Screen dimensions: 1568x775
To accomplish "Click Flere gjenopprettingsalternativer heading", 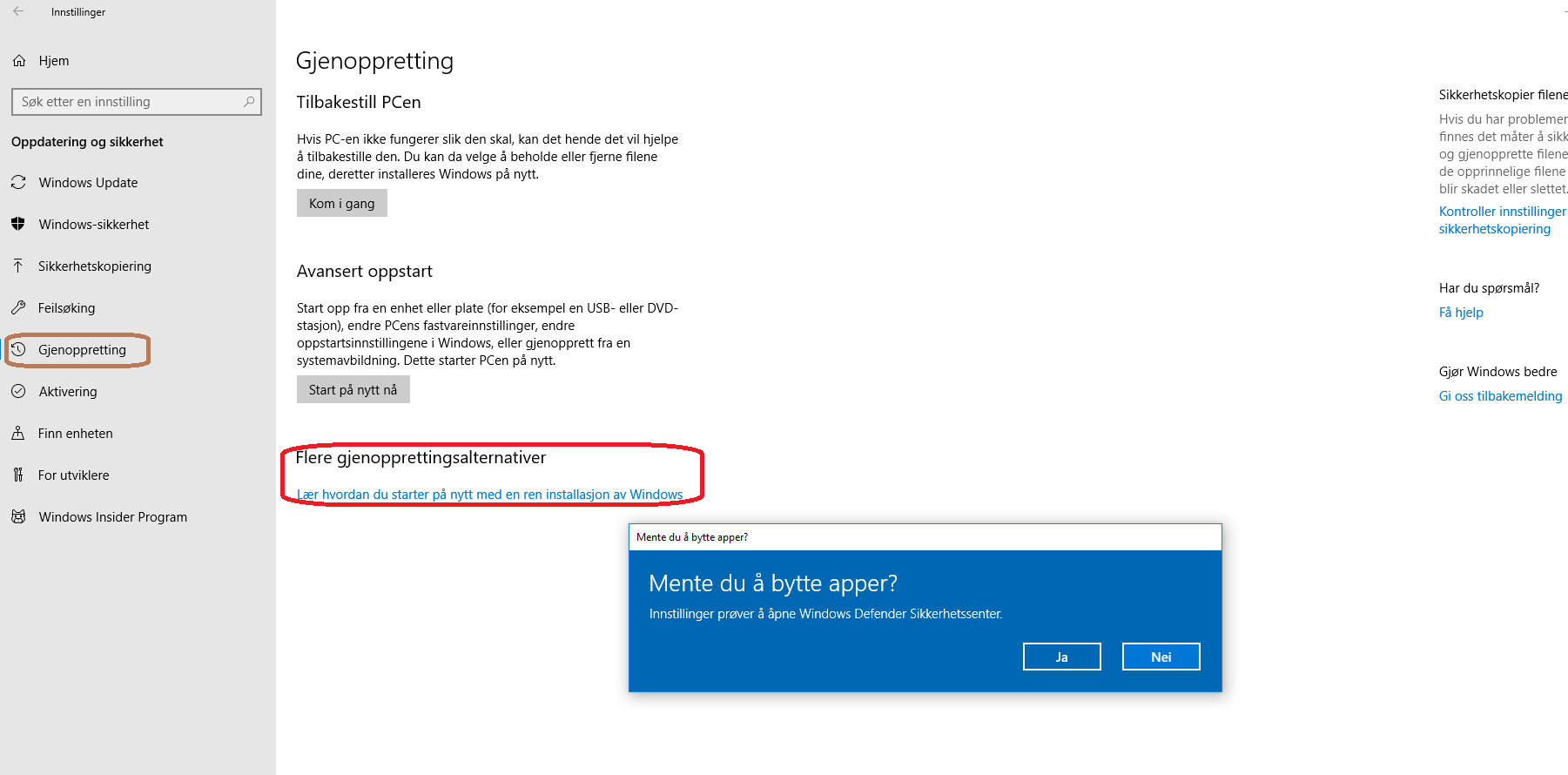I will (421, 458).
